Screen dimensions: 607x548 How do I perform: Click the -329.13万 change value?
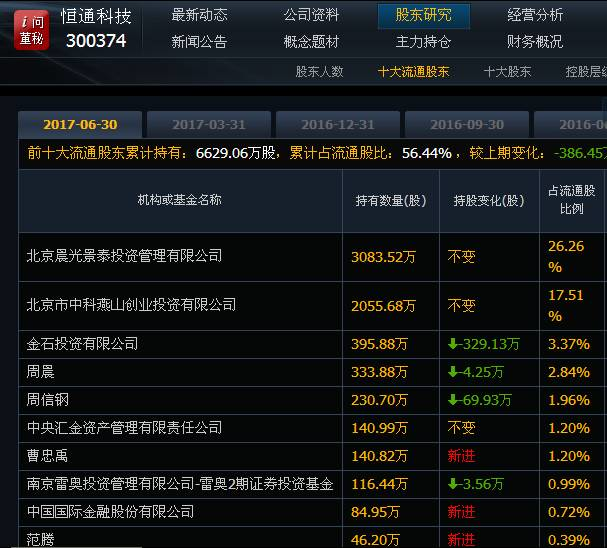(484, 344)
